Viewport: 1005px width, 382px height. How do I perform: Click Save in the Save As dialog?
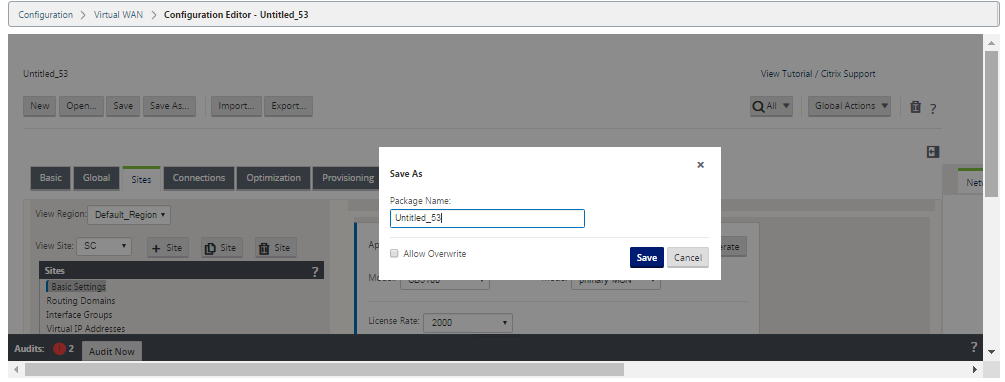647,258
